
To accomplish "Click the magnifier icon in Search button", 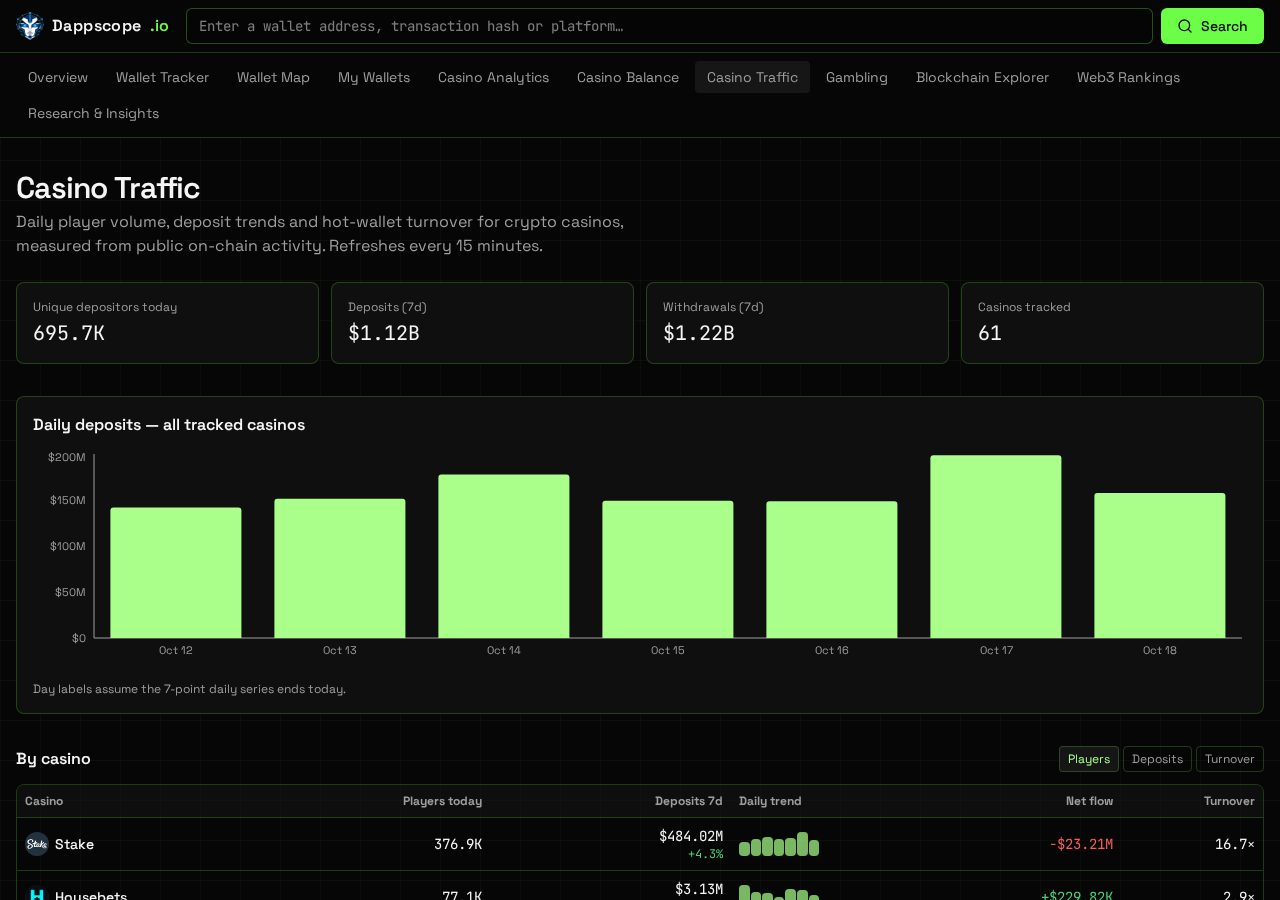I will point(1184,26).
